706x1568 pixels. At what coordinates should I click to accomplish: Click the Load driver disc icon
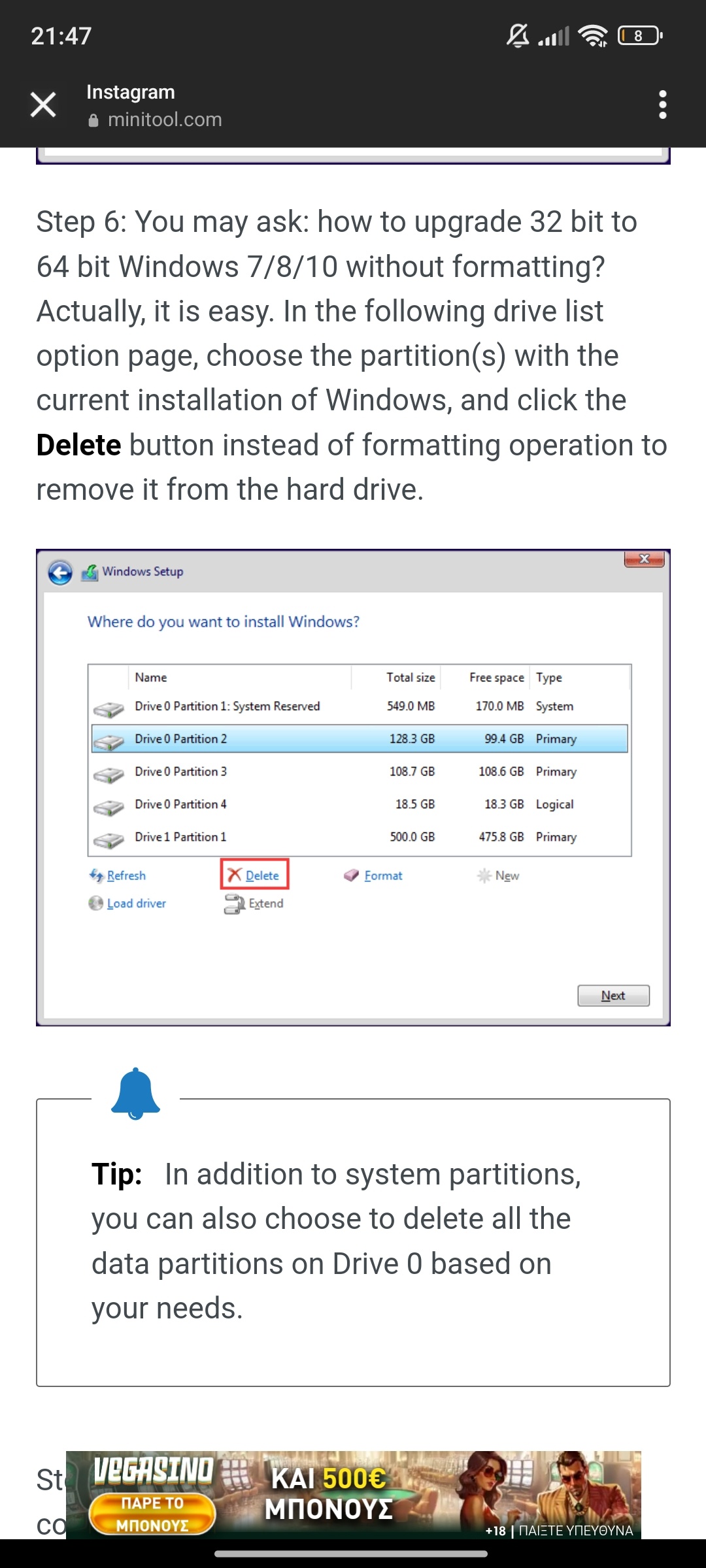(x=96, y=903)
